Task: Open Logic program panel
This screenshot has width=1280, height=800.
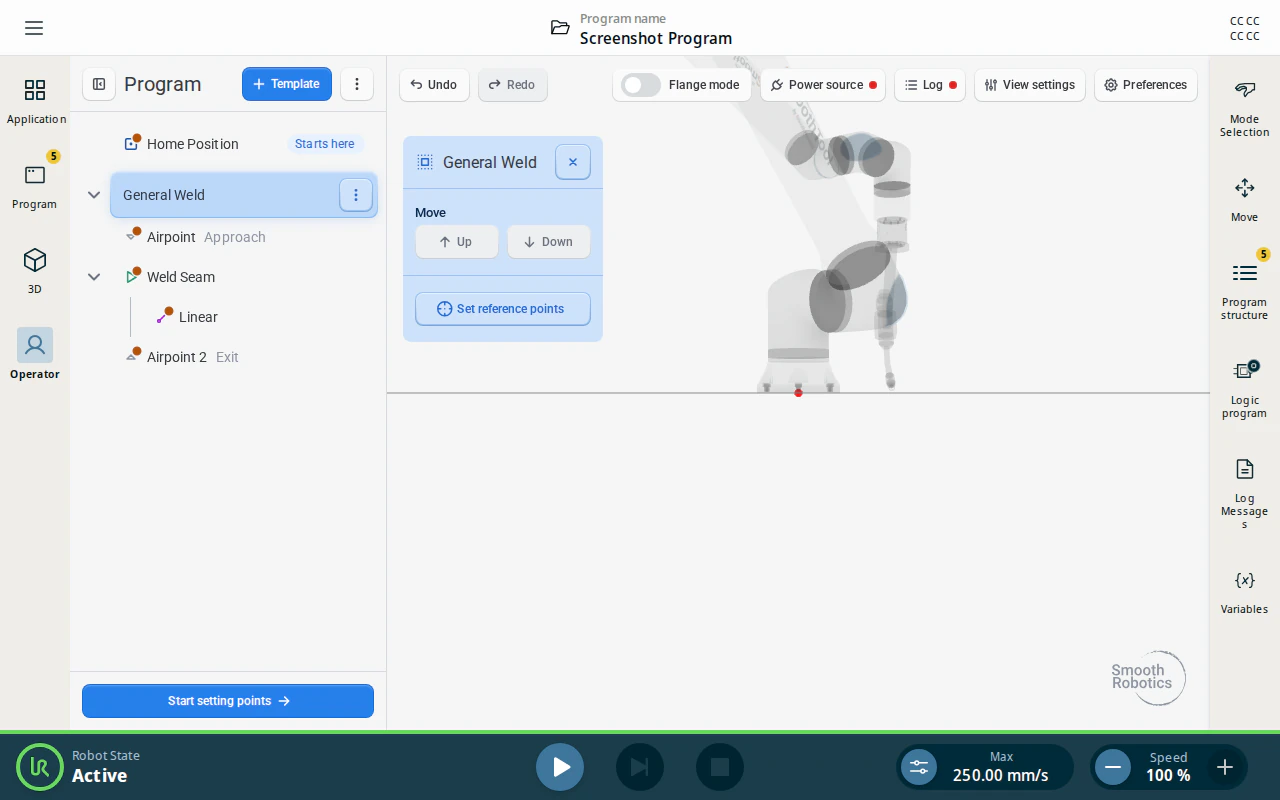Action: pyautogui.click(x=1244, y=389)
